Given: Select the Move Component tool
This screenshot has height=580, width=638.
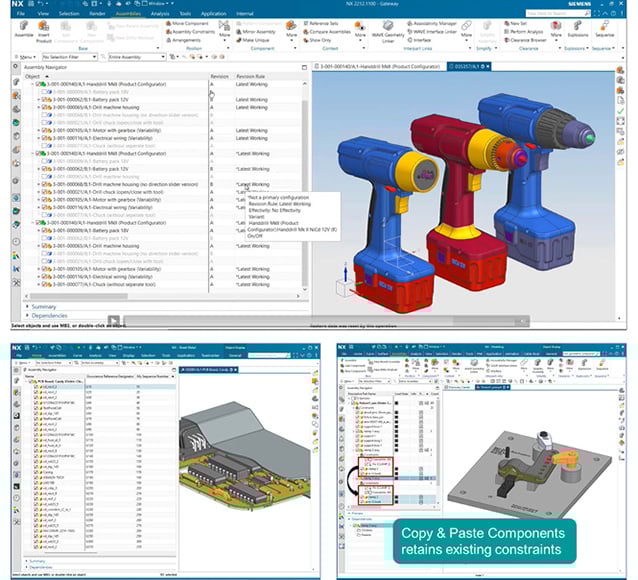Looking at the screenshot, I should pyautogui.click(x=187, y=24).
